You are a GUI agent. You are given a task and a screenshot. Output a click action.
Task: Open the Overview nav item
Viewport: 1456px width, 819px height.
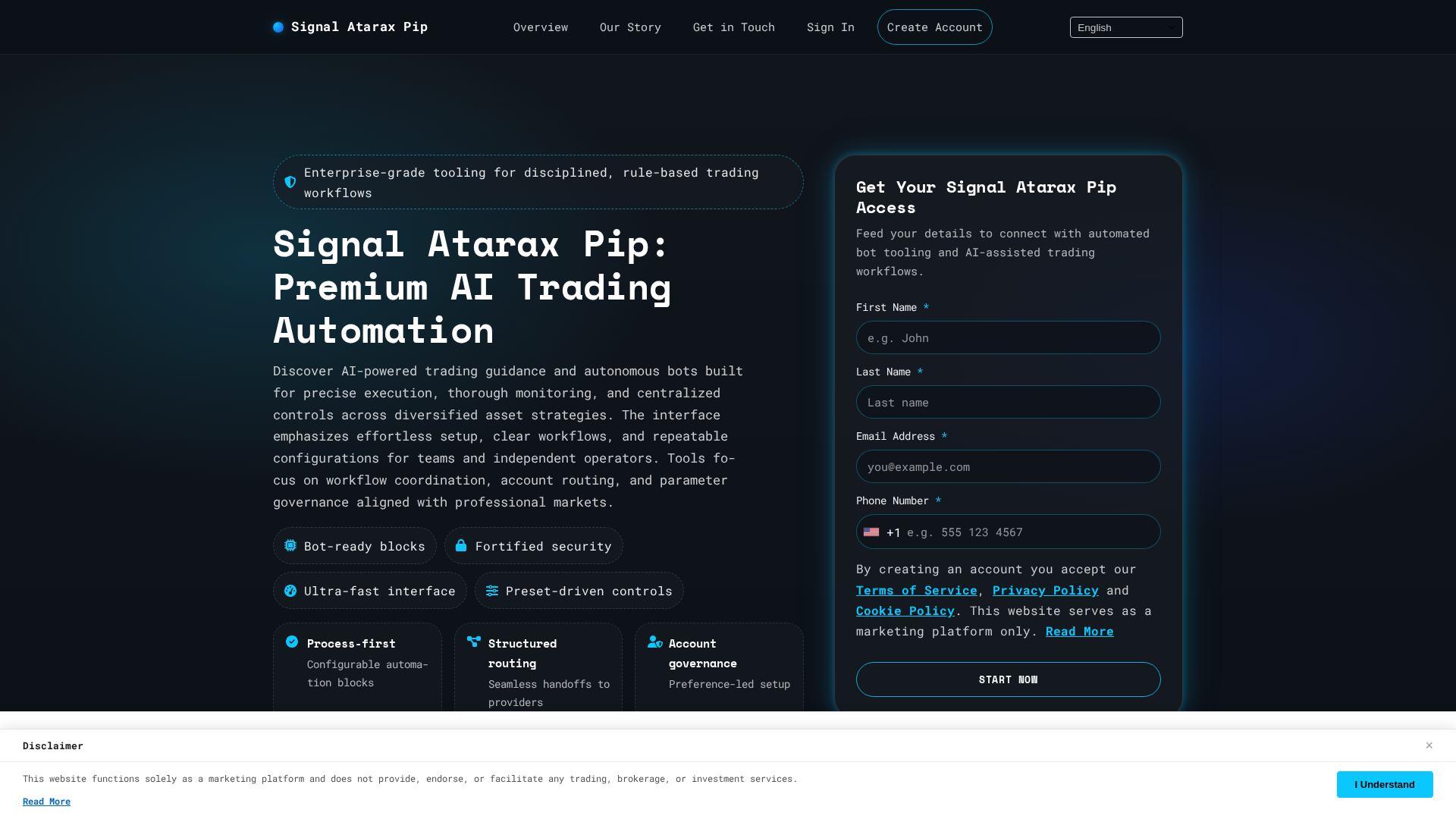[541, 27]
